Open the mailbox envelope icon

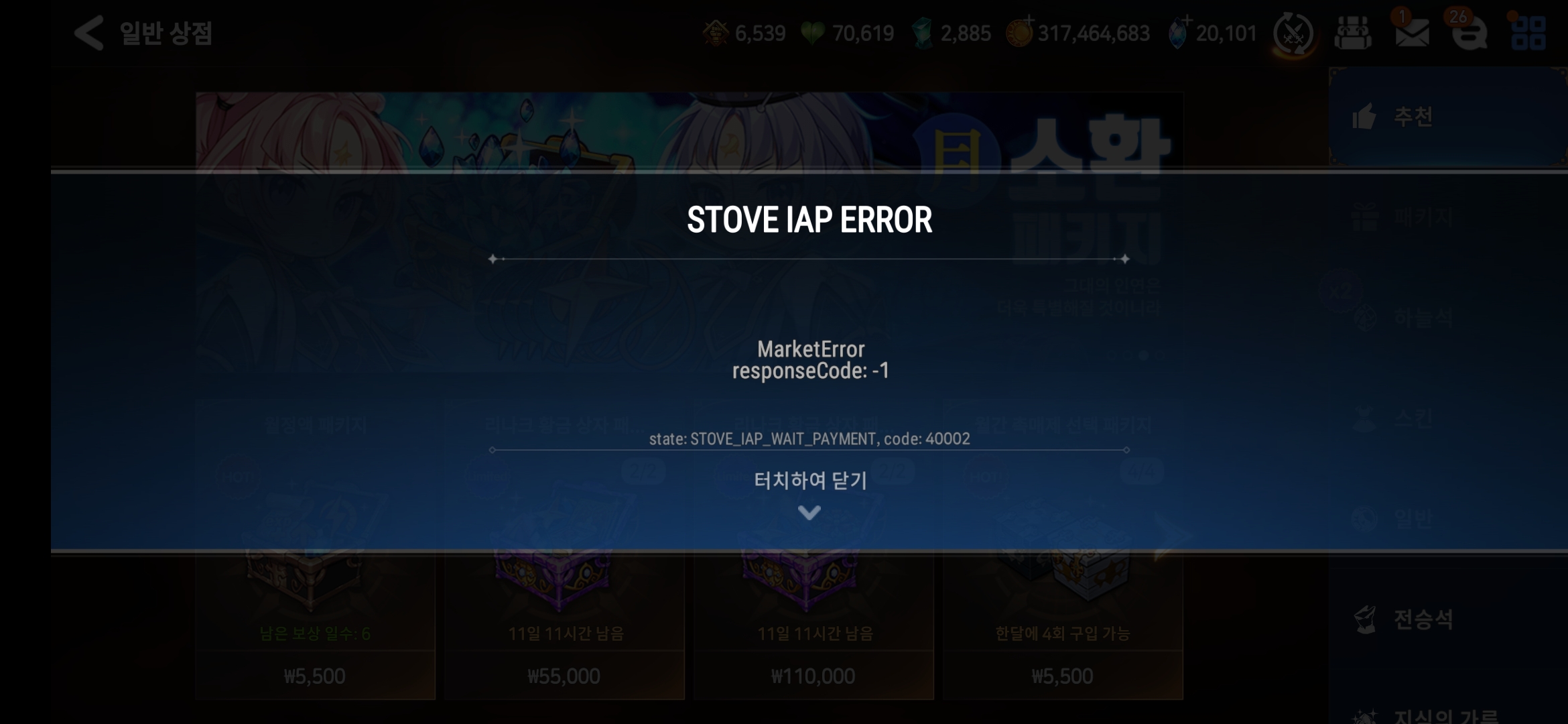[x=1412, y=32]
